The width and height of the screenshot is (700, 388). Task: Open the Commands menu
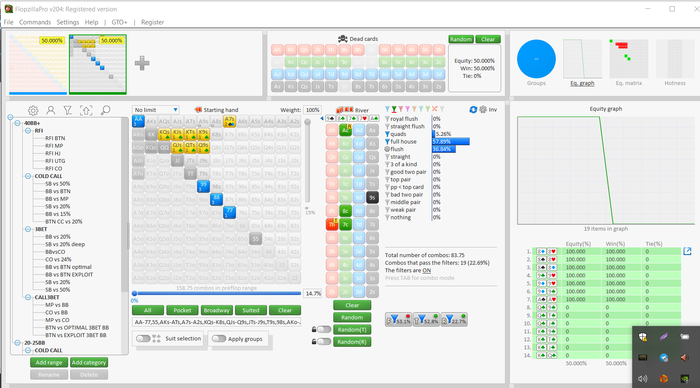[35, 22]
